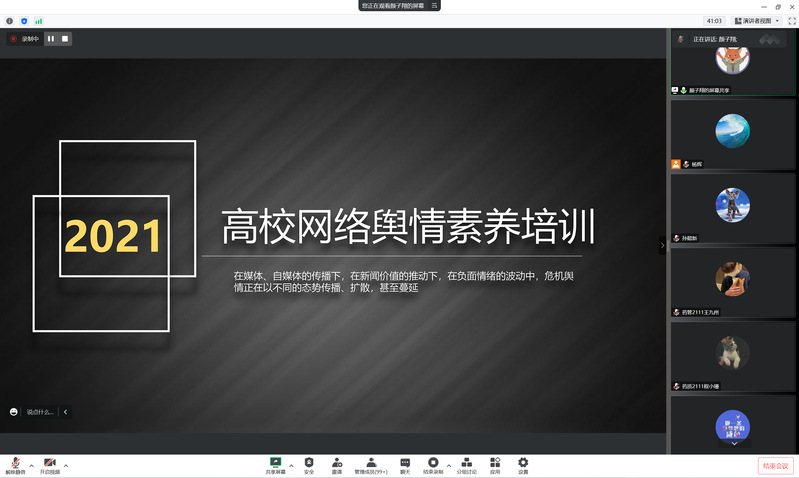Click the meeting info icon at top left
Viewport: 799px width, 478px height.
point(10,20)
